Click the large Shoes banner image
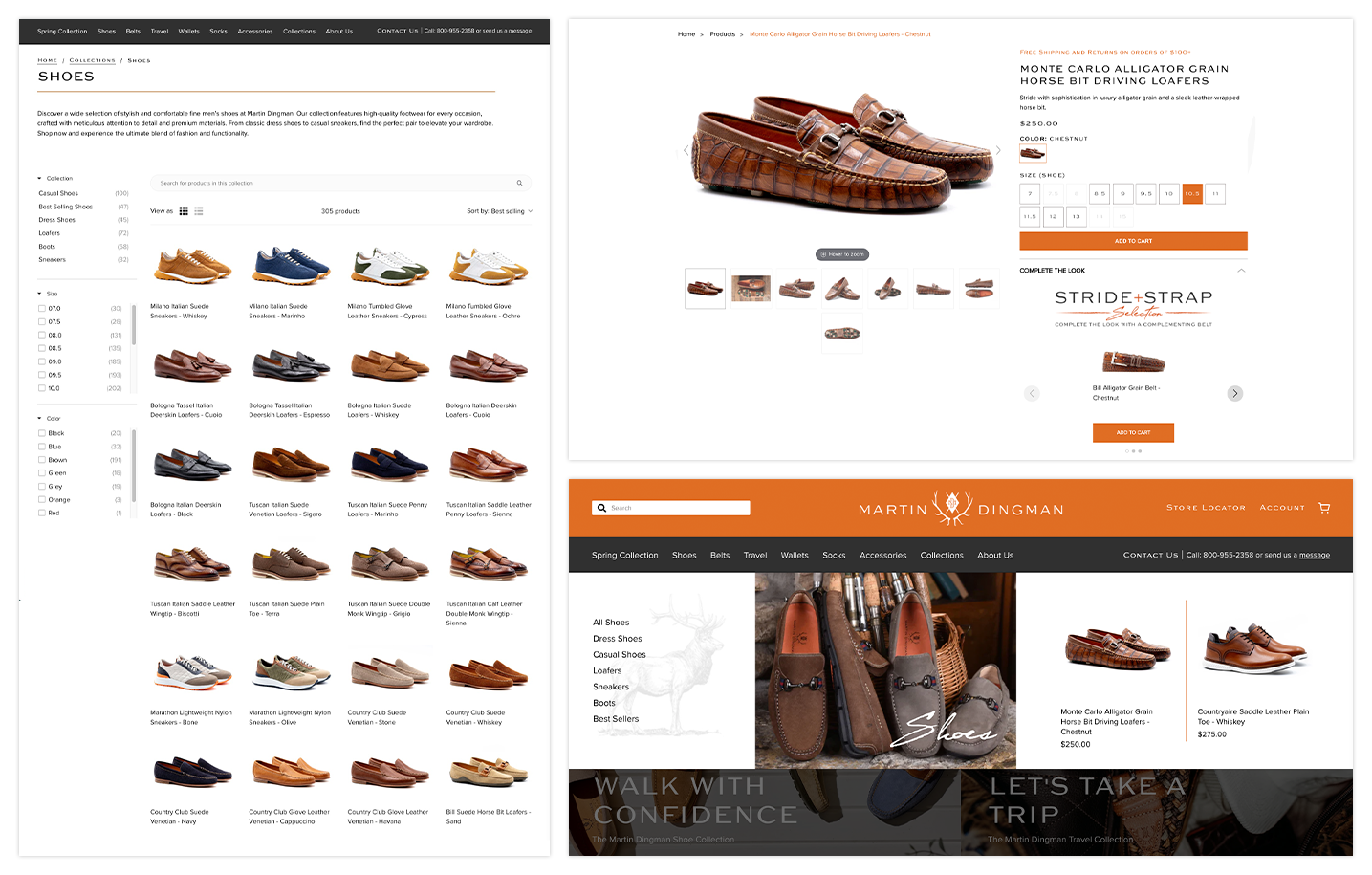This screenshot has height=875, width=1372. click(x=885, y=670)
